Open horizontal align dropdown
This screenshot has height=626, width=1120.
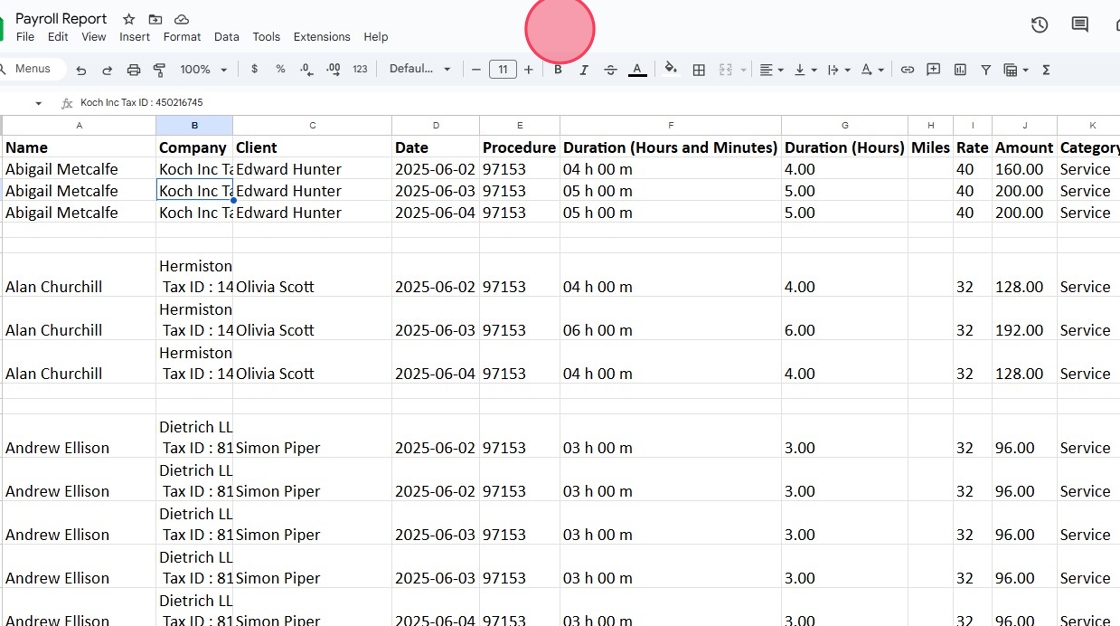pos(771,70)
